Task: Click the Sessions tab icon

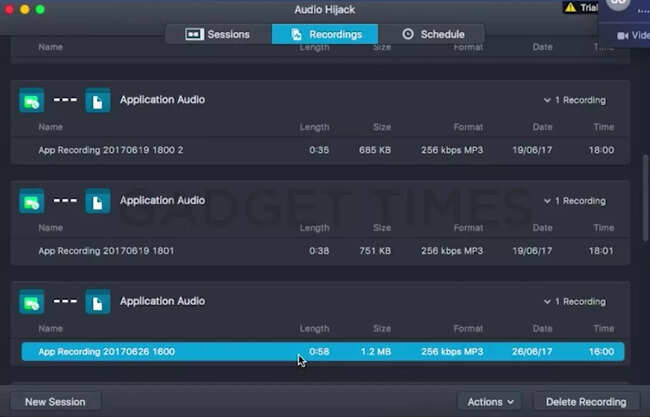Action: 194,34
